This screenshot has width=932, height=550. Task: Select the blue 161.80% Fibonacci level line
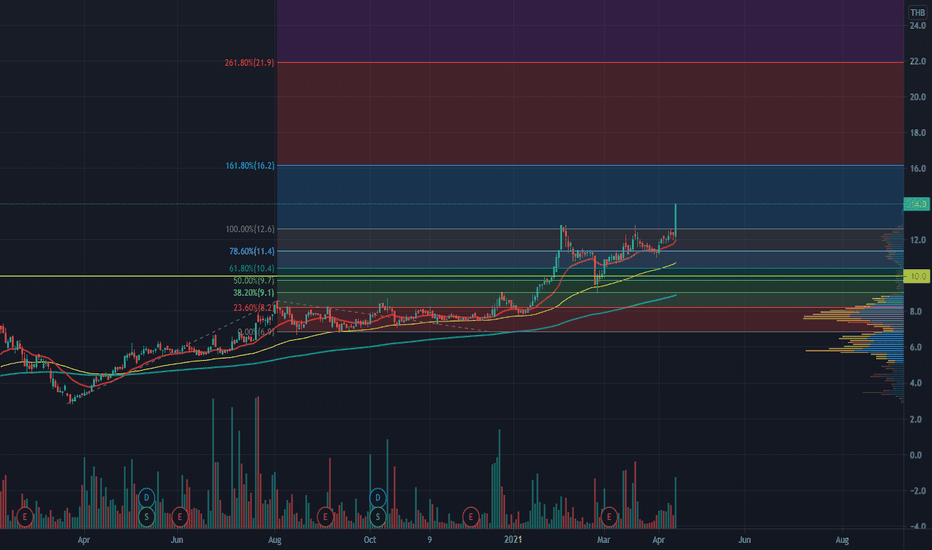590,165
